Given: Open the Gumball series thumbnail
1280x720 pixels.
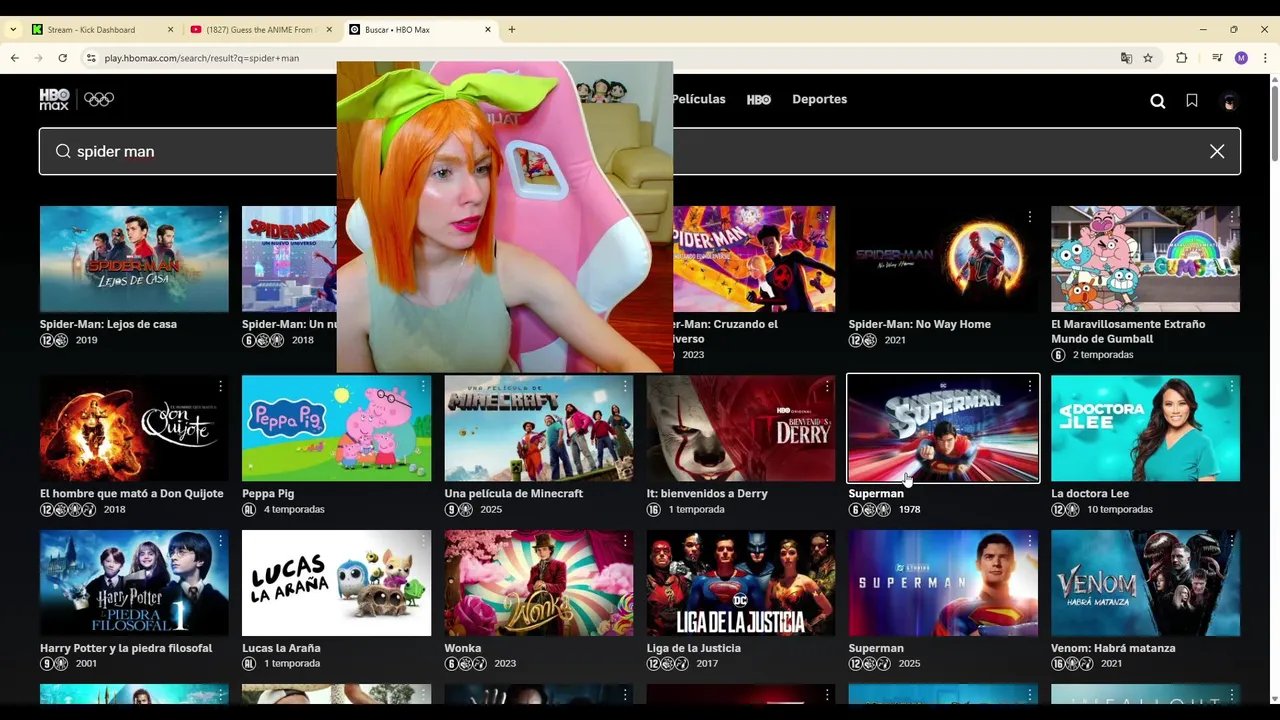Looking at the screenshot, I should pyautogui.click(x=1145, y=259).
